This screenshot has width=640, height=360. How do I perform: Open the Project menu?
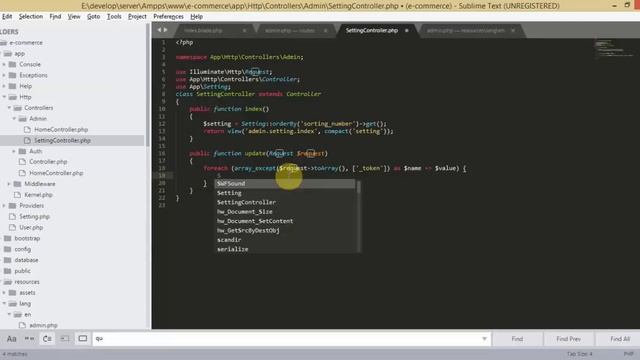(137, 17)
